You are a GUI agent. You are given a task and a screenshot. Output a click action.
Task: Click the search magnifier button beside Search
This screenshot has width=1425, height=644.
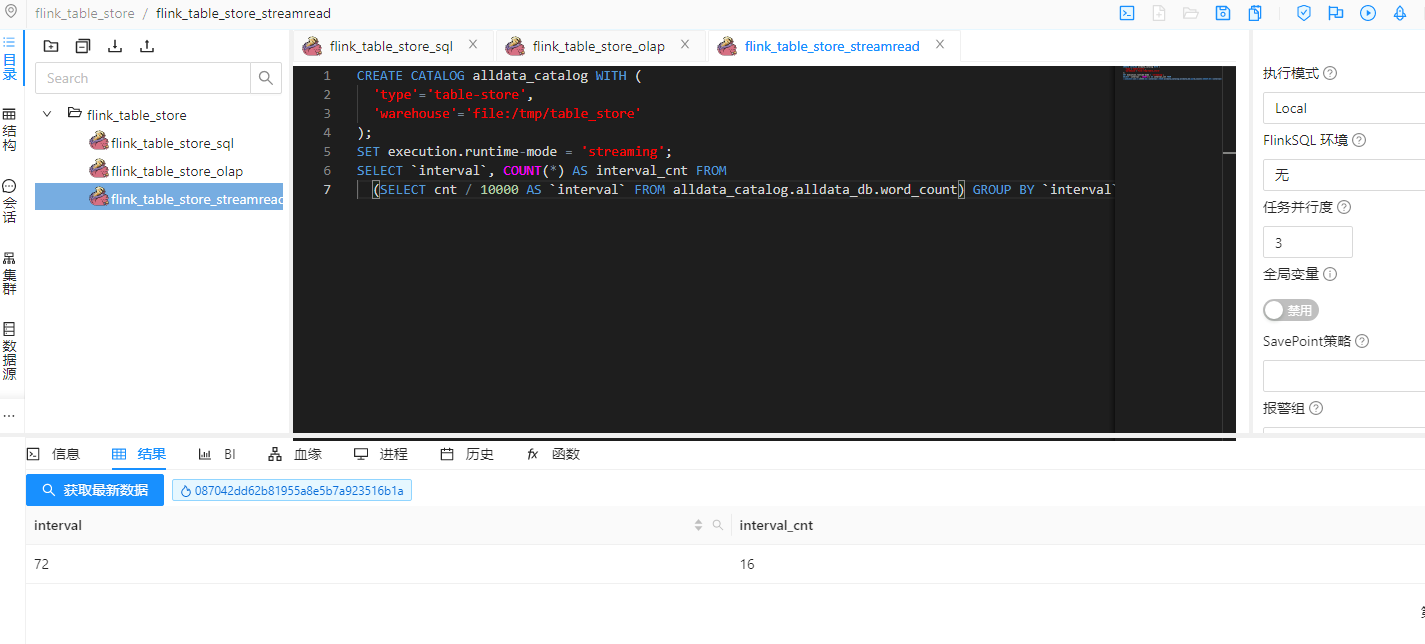coord(266,78)
